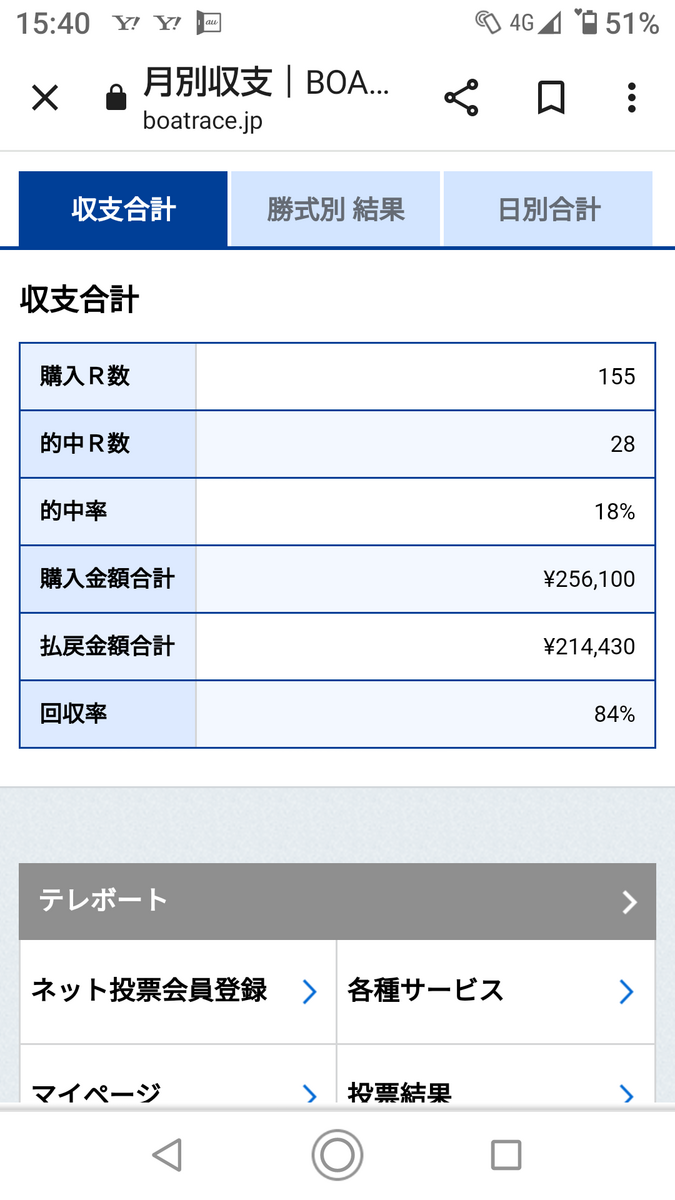
Task: Tap the Android home circle button
Action: tap(337, 1155)
